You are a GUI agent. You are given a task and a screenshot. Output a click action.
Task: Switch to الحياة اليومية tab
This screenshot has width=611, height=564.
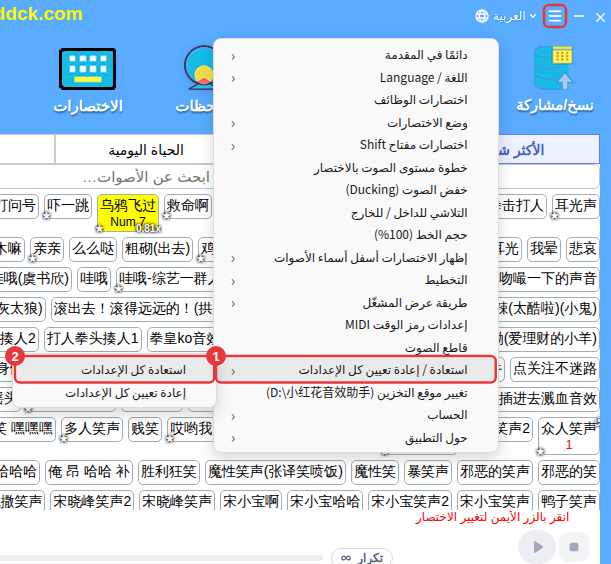coord(134,150)
